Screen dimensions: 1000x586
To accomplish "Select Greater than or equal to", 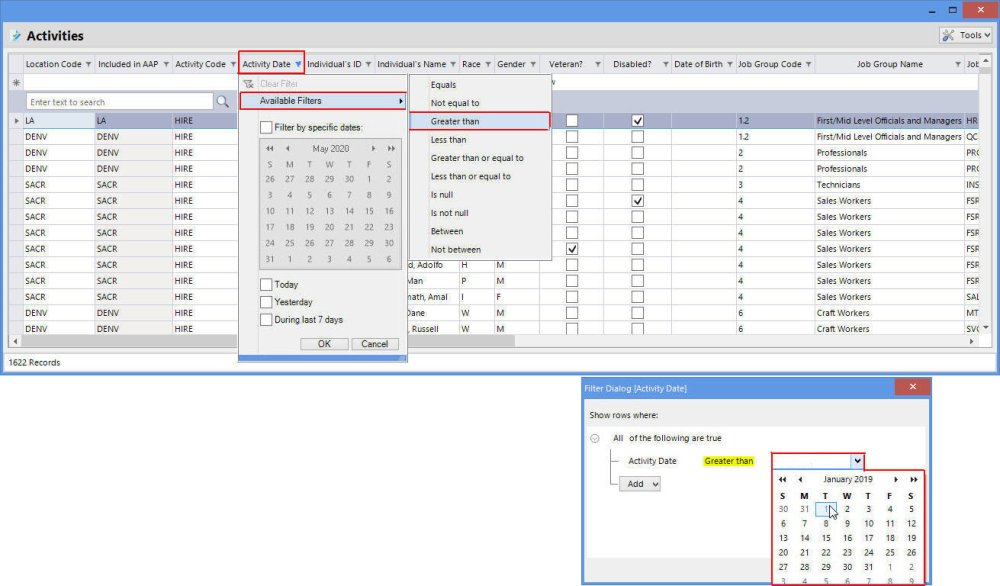I will click(477, 158).
